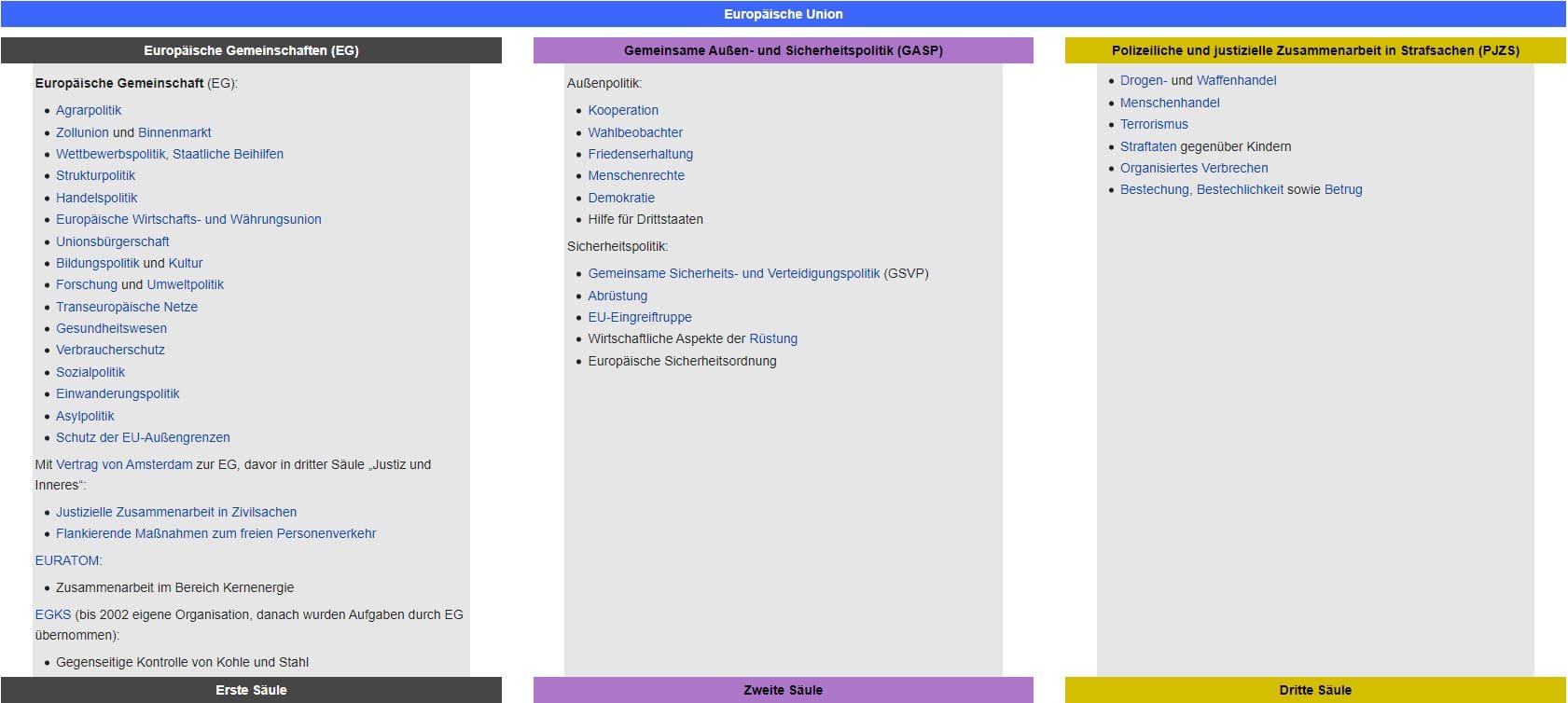Viewport: 1568px width, 703px height.
Task: Open the Kooperation link
Action: [x=623, y=110]
